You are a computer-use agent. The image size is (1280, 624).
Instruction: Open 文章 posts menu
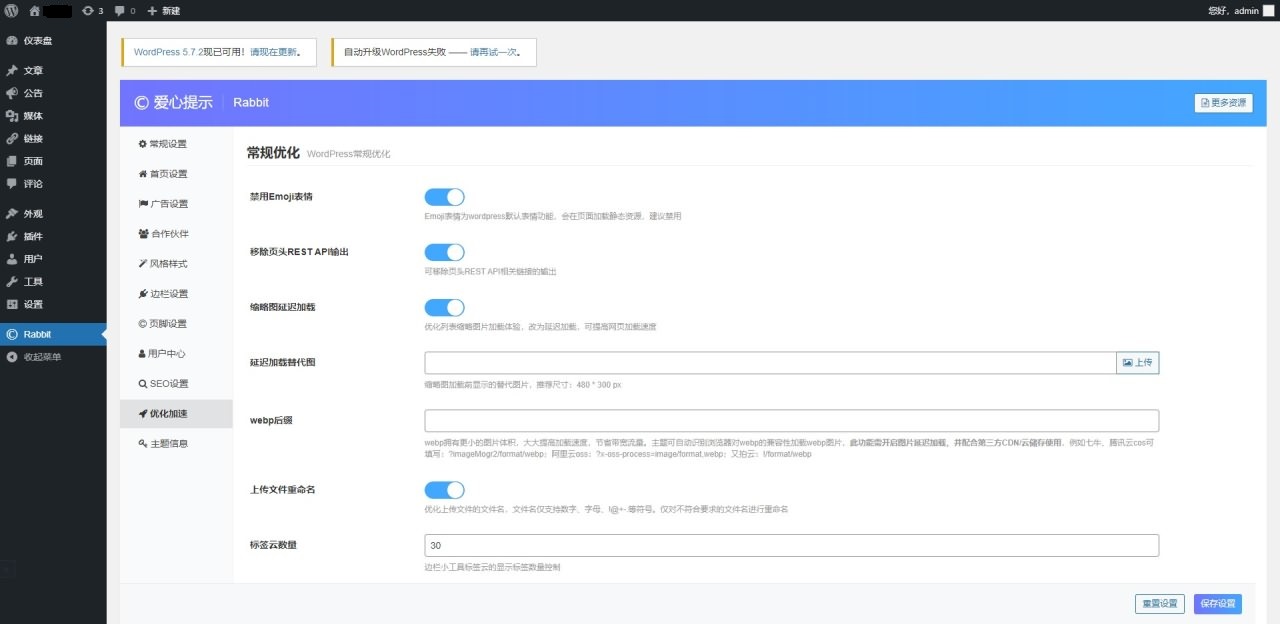[x=53, y=71]
